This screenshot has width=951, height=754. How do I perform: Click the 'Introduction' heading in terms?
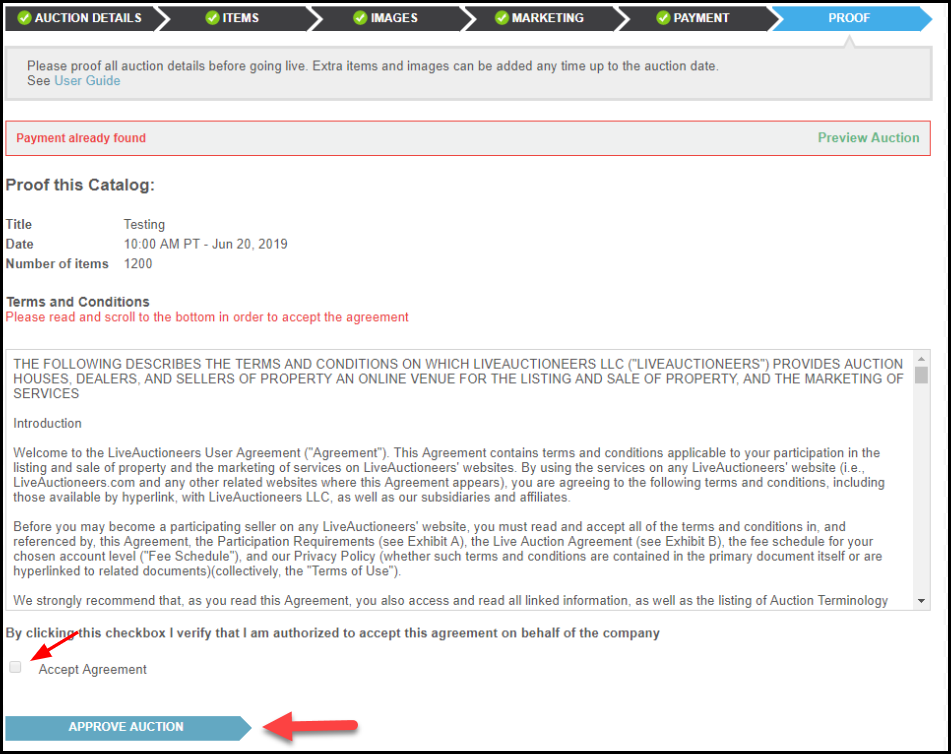[x=47, y=423]
